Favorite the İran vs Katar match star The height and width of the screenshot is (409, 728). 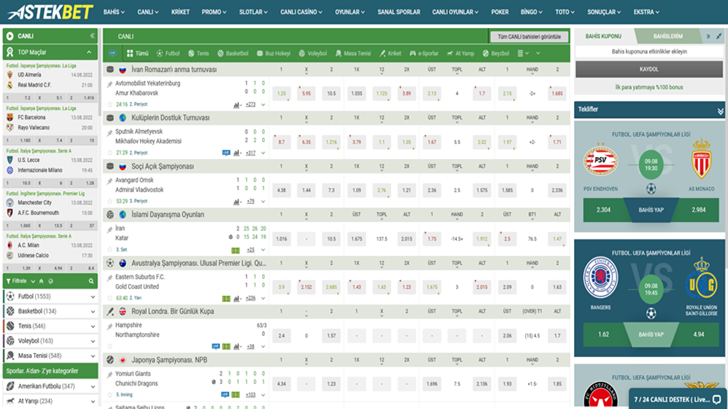(x=110, y=249)
